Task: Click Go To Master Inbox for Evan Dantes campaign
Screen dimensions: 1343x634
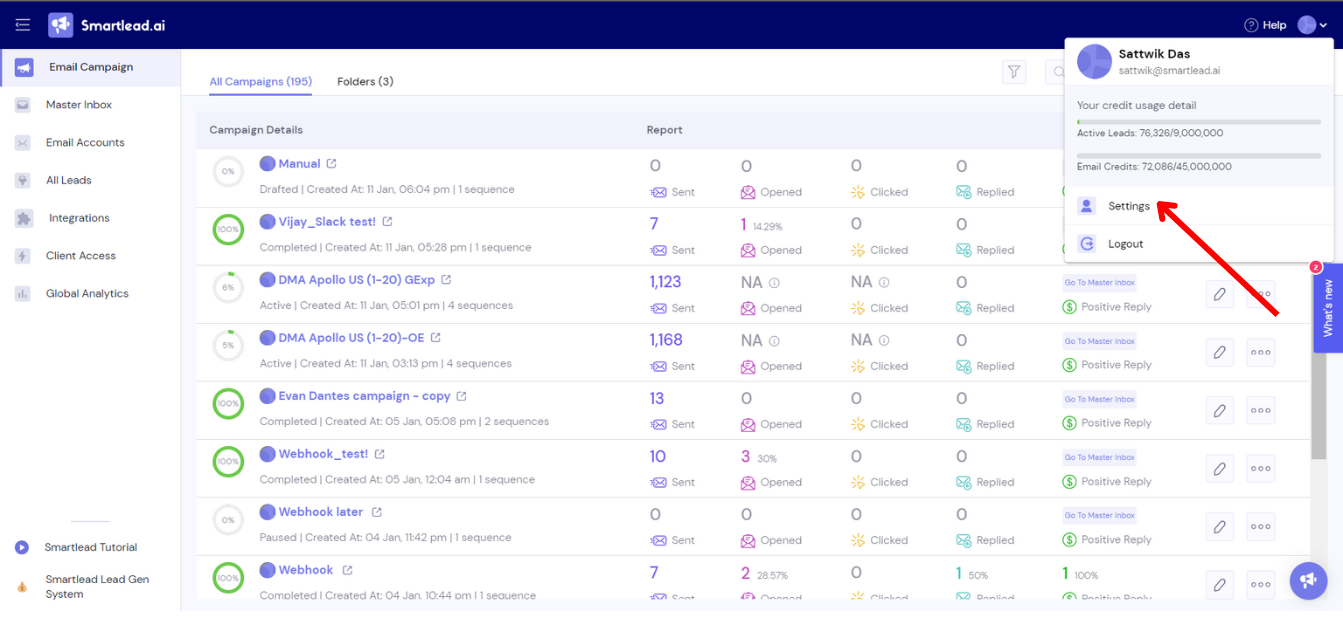Action: pos(1099,398)
